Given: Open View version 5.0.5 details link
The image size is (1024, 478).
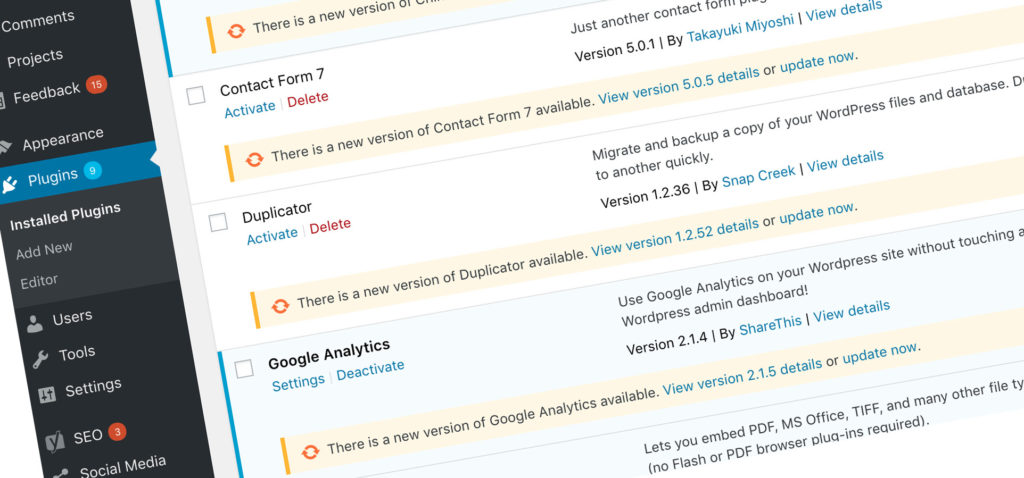Looking at the screenshot, I should (x=679, y=85).
